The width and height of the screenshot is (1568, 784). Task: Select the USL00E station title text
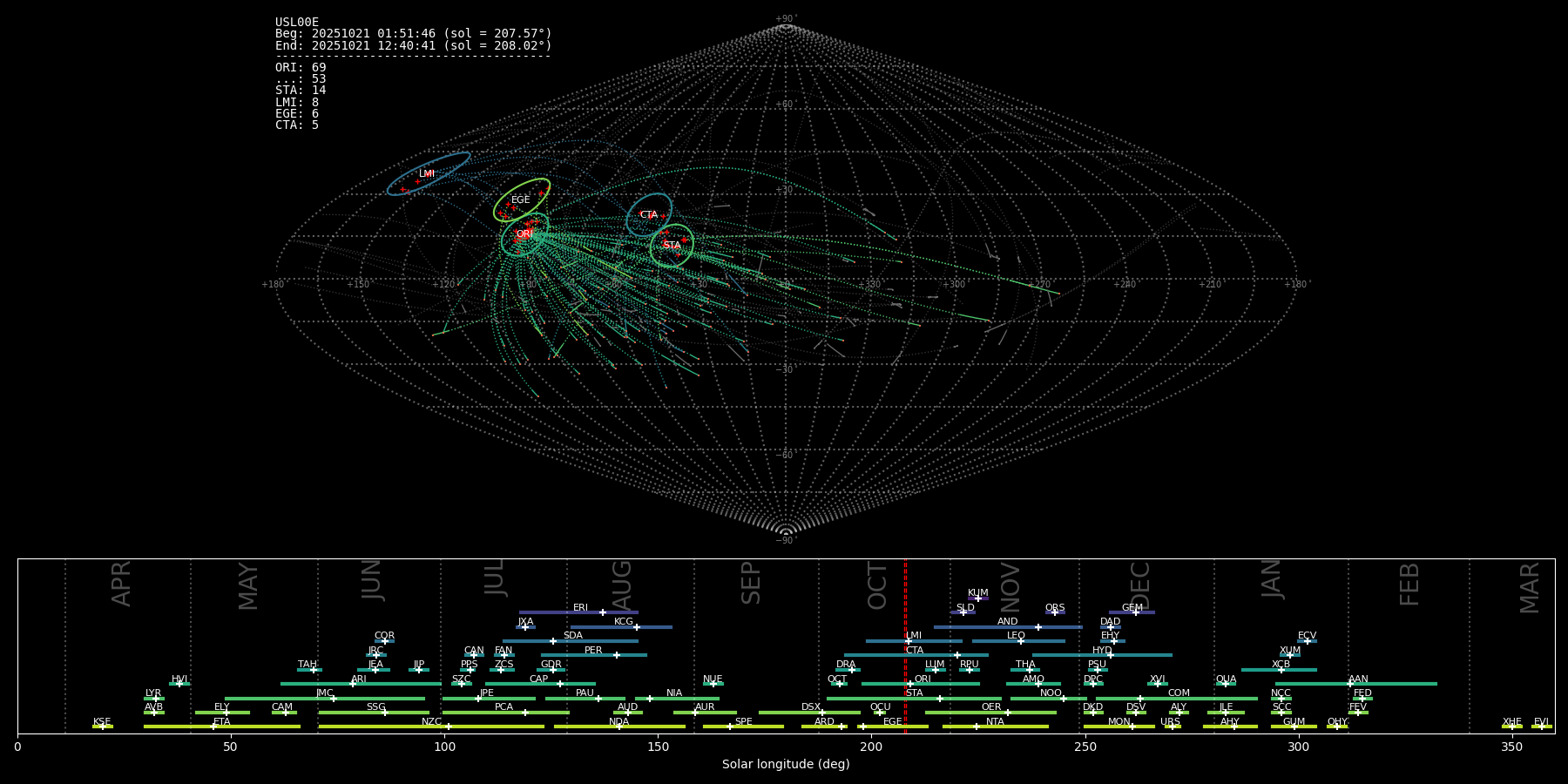tap(297, 23)
